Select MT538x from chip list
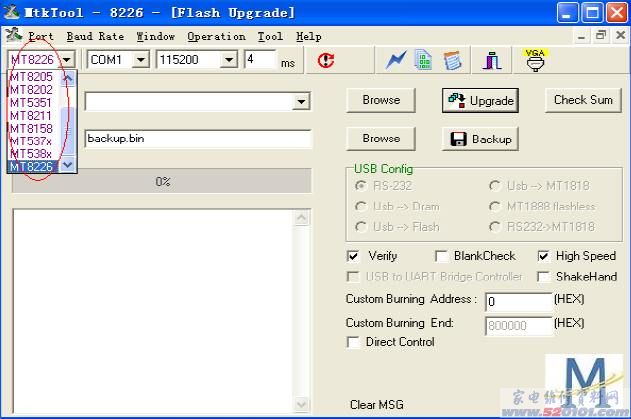 click(33, 154)
